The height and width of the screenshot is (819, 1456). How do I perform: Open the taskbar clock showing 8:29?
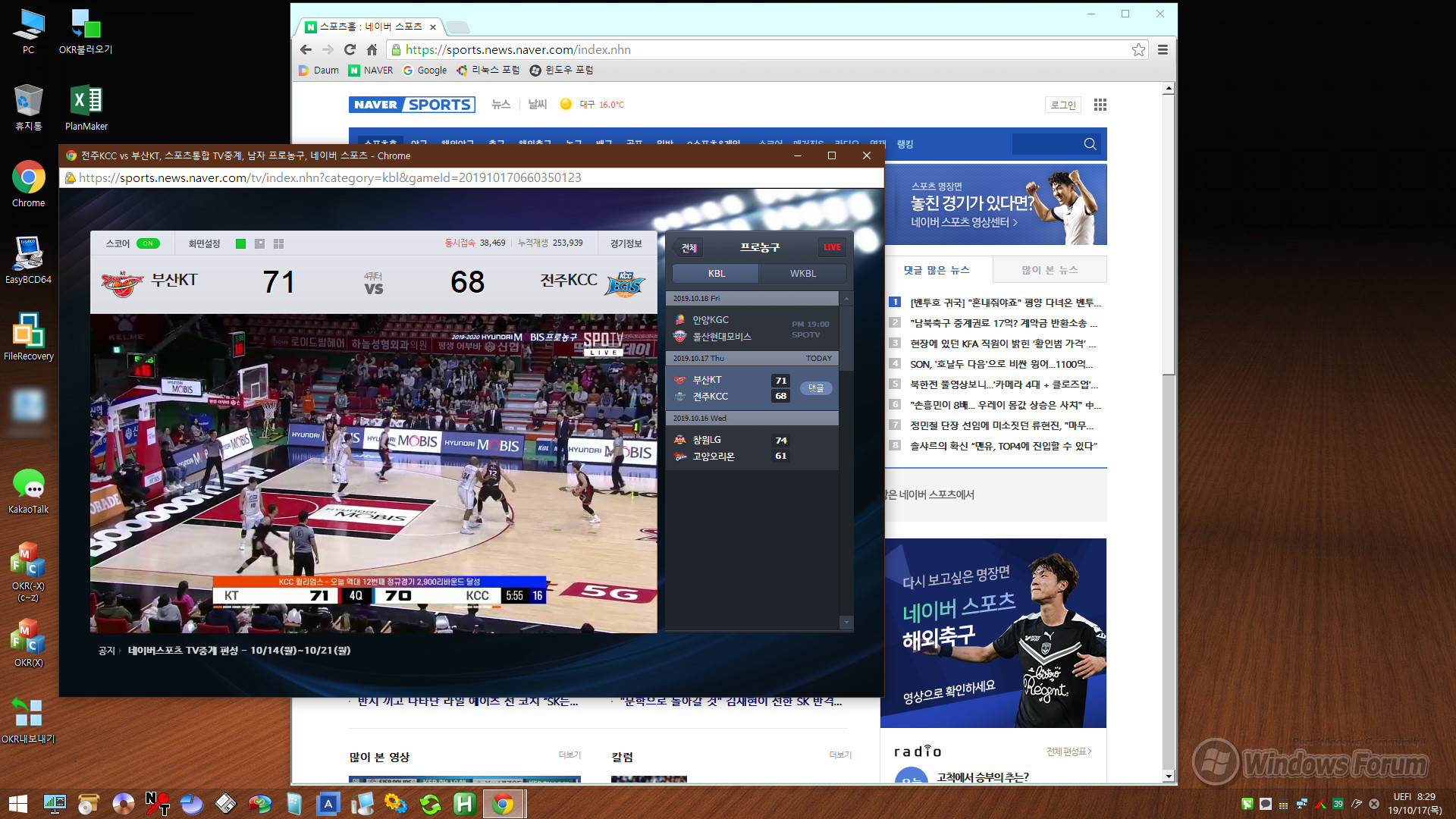(1415, 803)
